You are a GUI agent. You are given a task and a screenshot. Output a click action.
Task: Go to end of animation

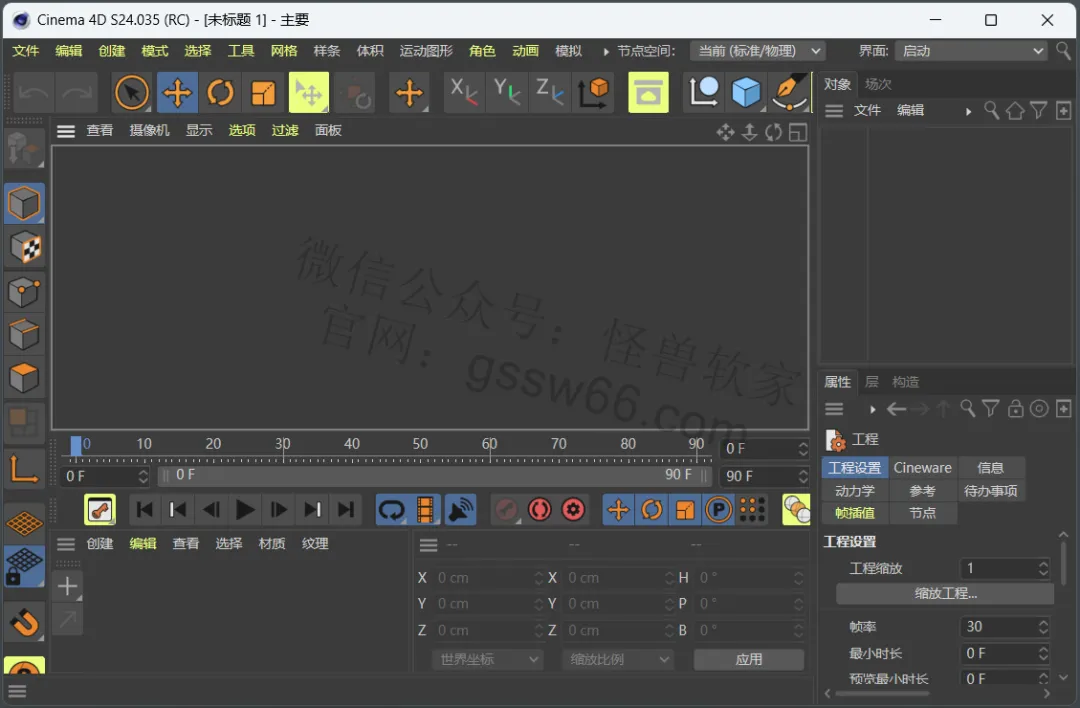click(x=346, y=510)
